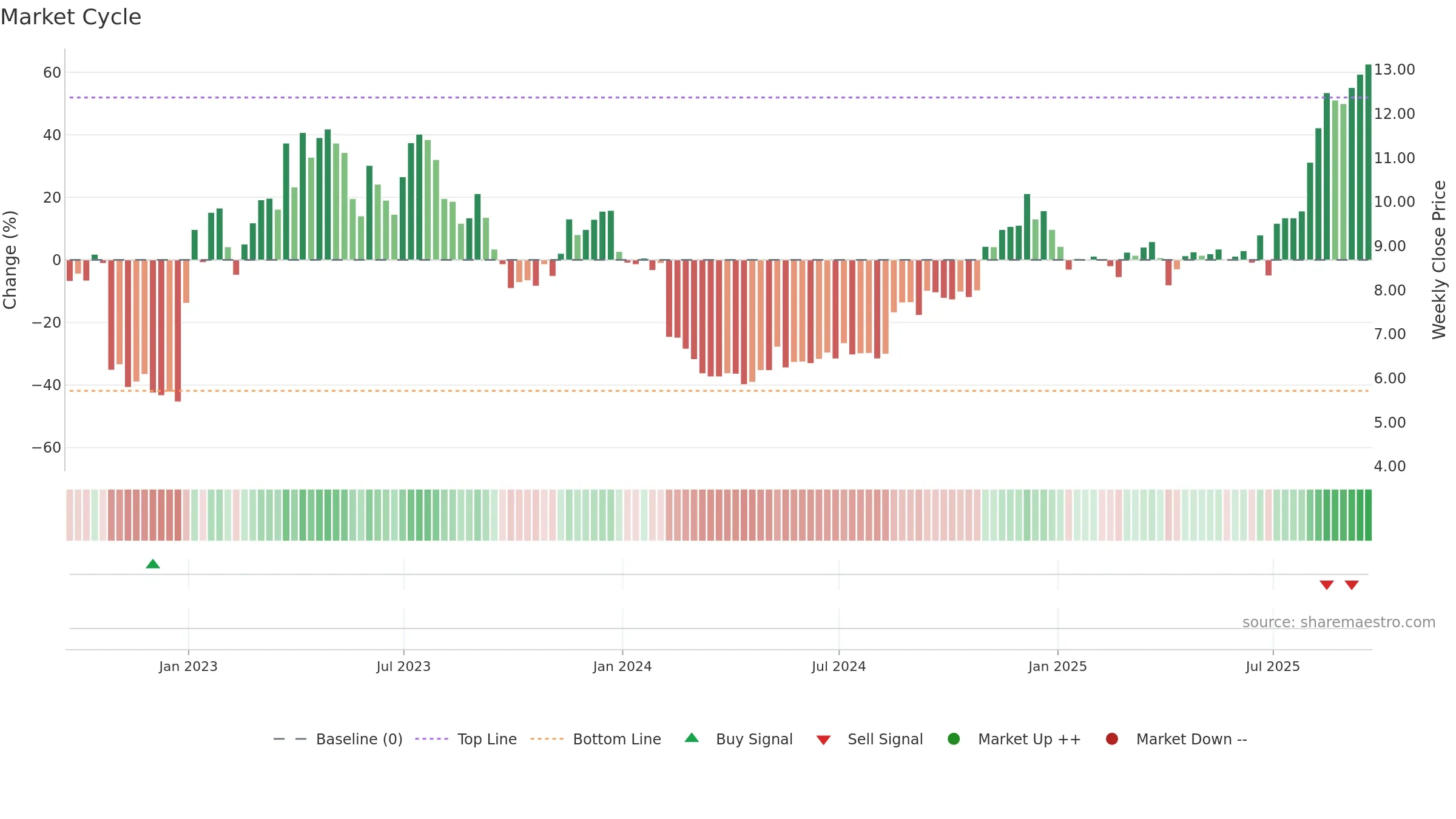Click the 60 tick on Change axis
Image resolution: width=1456 pixels, height=819 pixels.
(52, 73)
